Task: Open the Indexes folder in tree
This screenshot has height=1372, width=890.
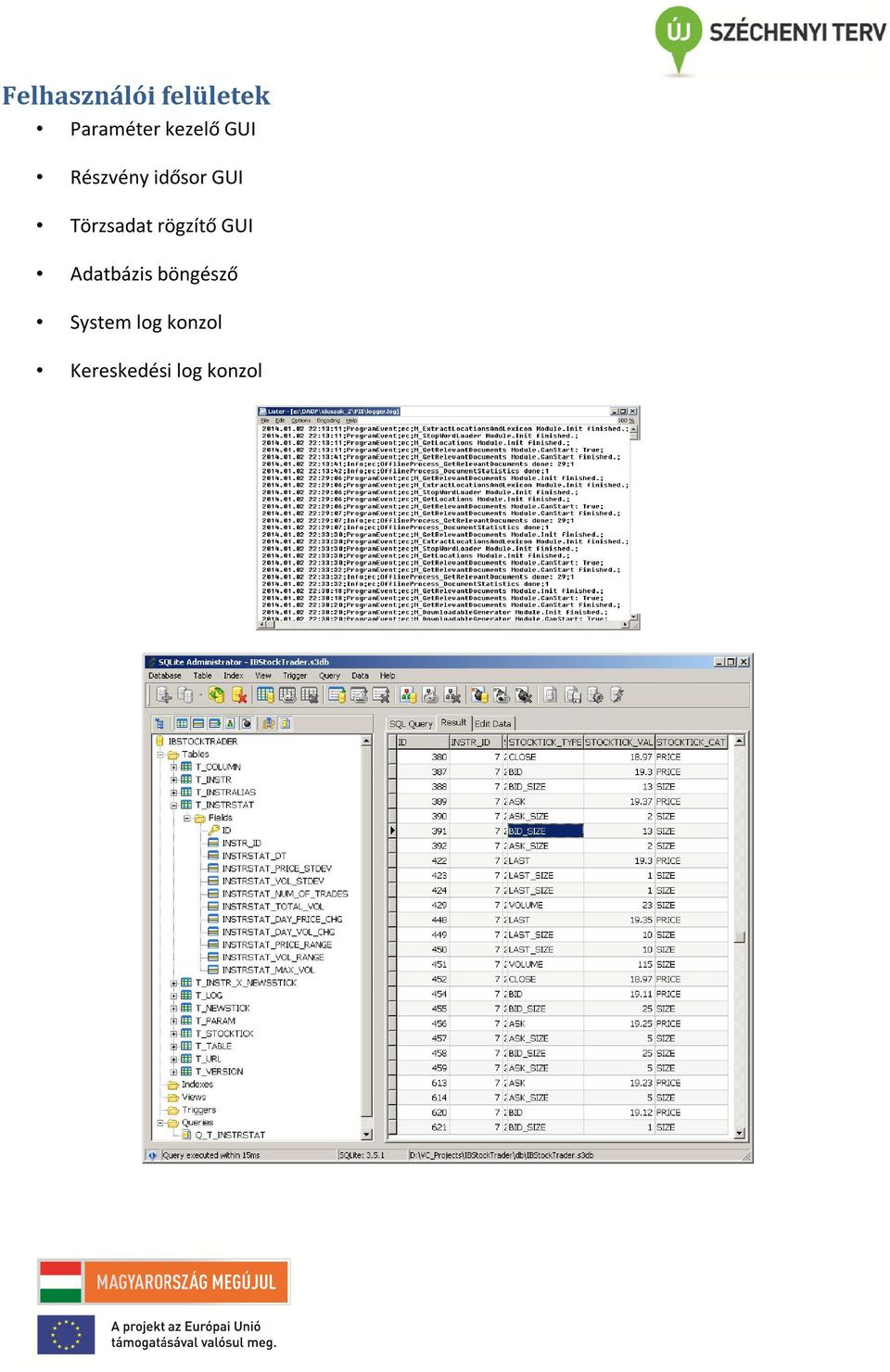Action: click(197, 1084)
